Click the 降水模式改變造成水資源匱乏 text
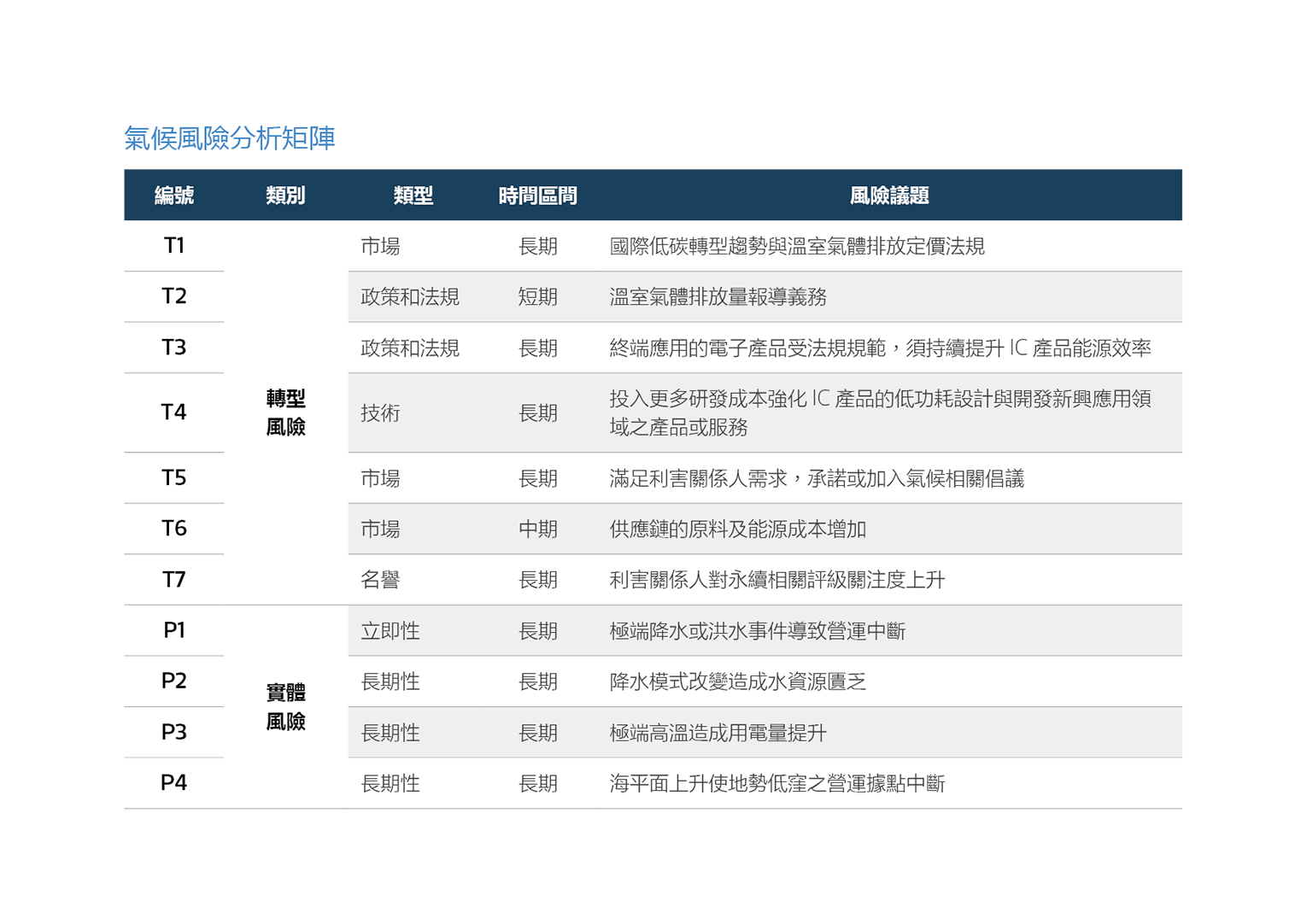Image resolution: width=1307 pixels, height=924 pixels. point(737,682)
